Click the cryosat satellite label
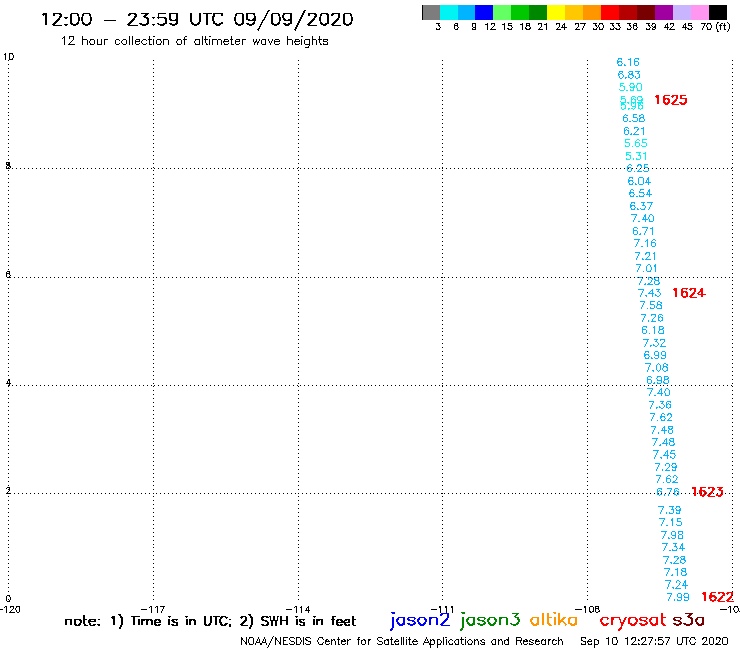740x650 pixels. tap(632, 620)
